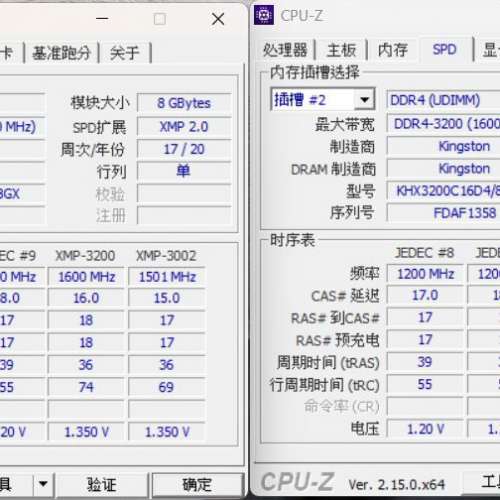Click the DDR4-3200 max bandwidth field
This screenshot has width=500, height=500.
point(443,124)
